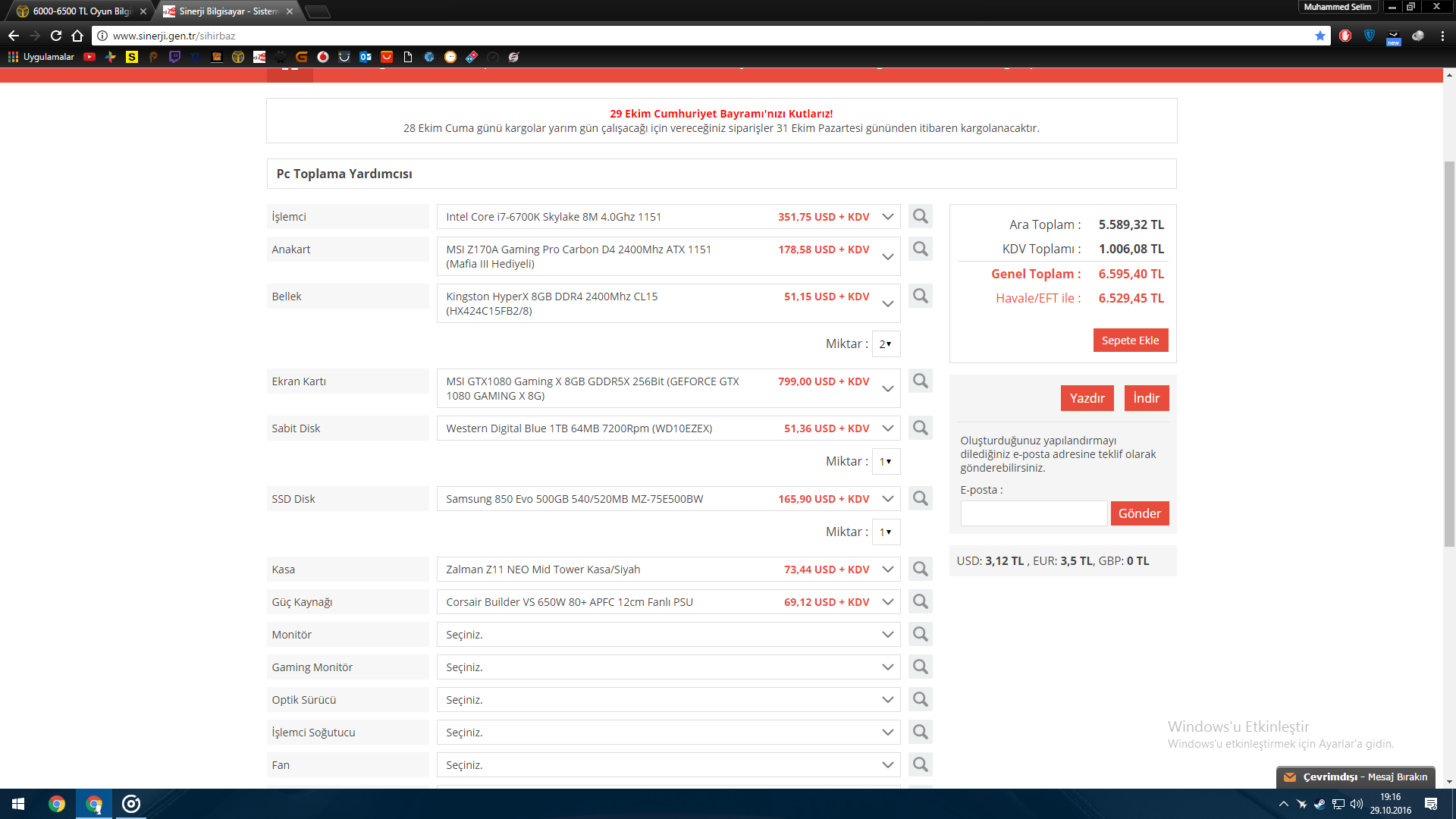
Task: Click the search icon for Monitör row
Action: [920, 634]
